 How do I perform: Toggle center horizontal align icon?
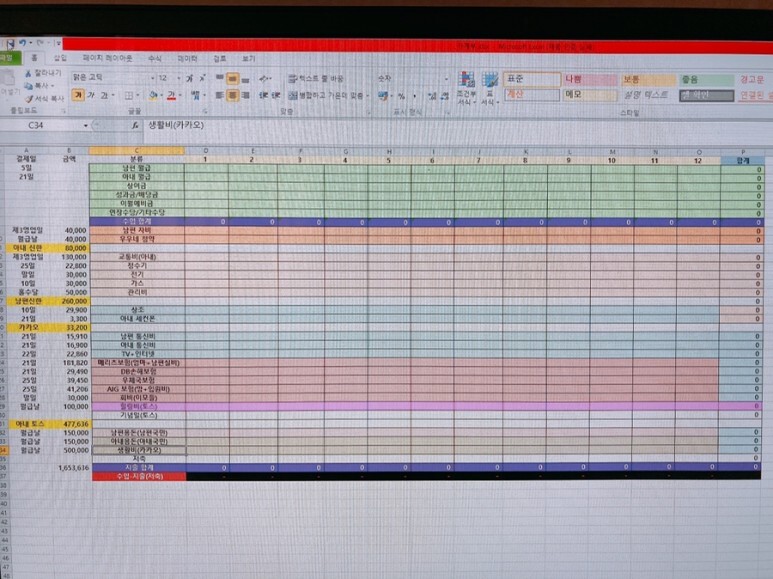tap(232, 95)
